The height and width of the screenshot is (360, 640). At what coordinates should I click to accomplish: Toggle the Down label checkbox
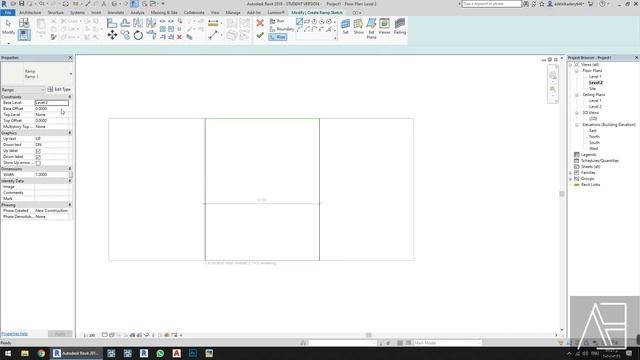[x=38, y=157]
